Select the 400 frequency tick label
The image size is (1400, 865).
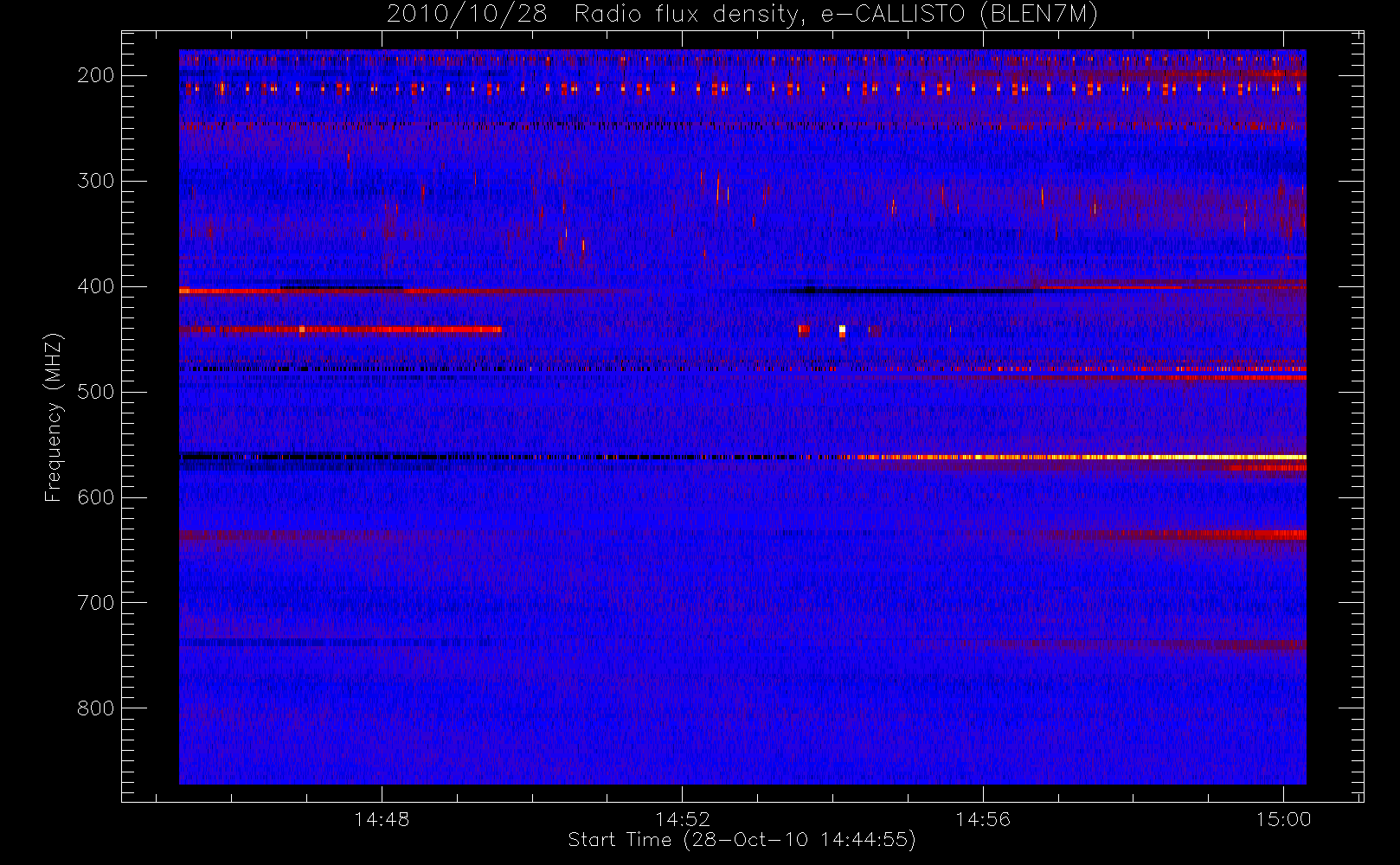point(96,286)
